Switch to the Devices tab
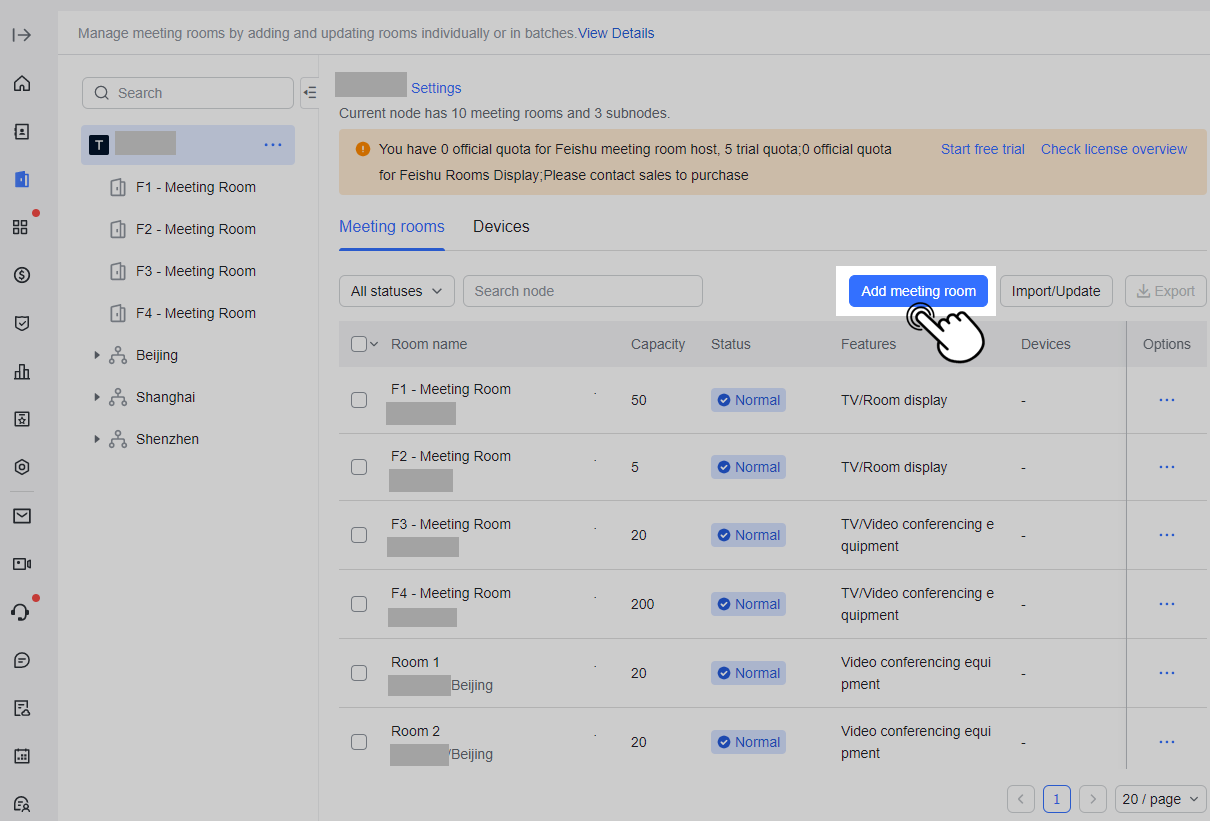The image size is (1210, 821). 501,227
